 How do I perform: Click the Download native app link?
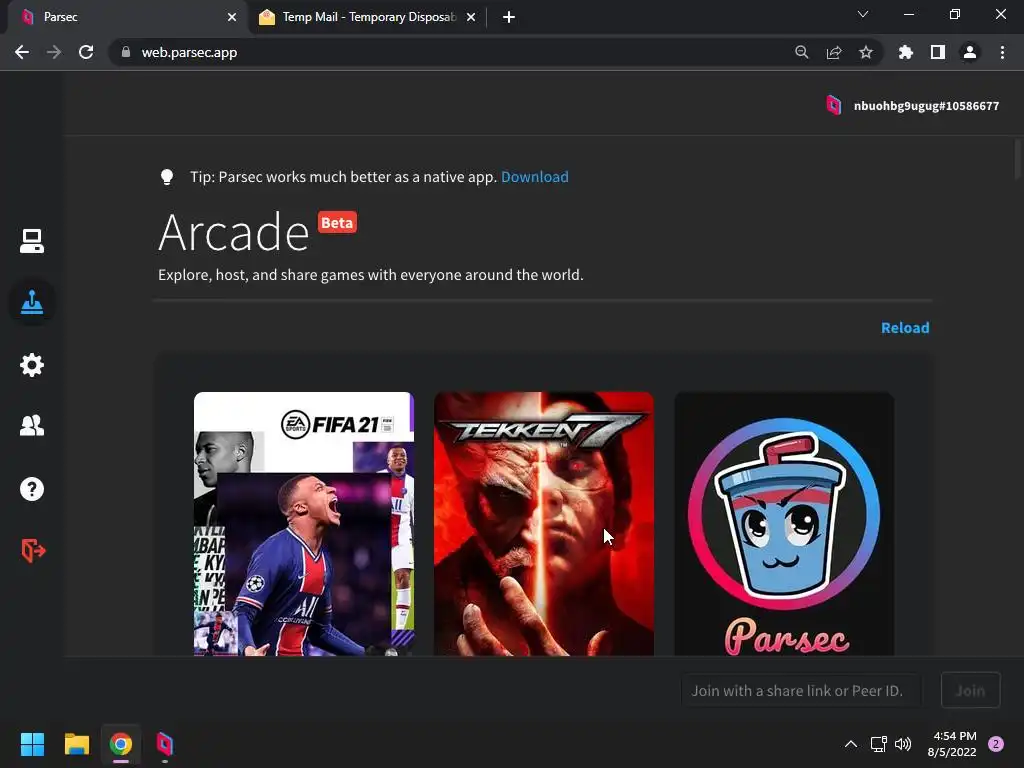point(535,177)
